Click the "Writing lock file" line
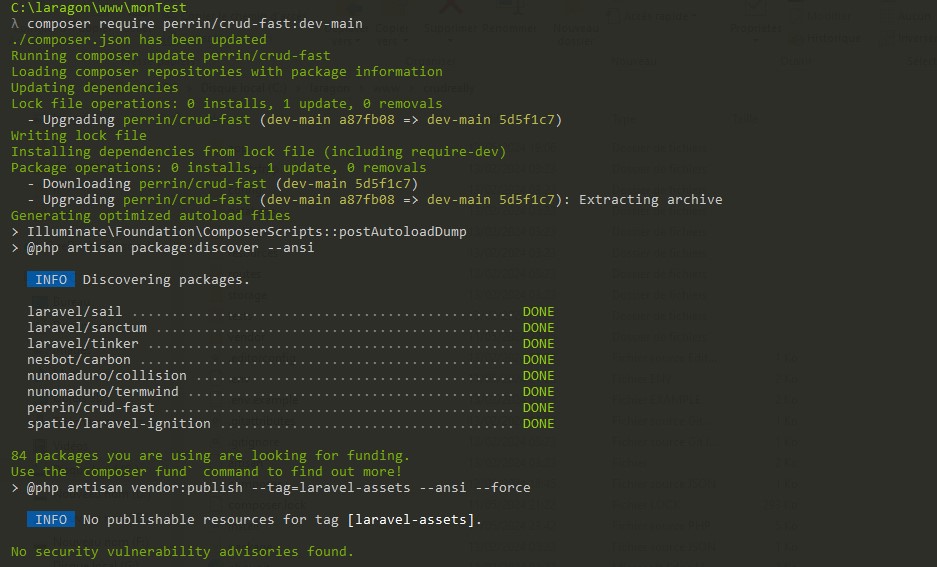Viewport: 937px width, 567px height. (x=78, y=136)
